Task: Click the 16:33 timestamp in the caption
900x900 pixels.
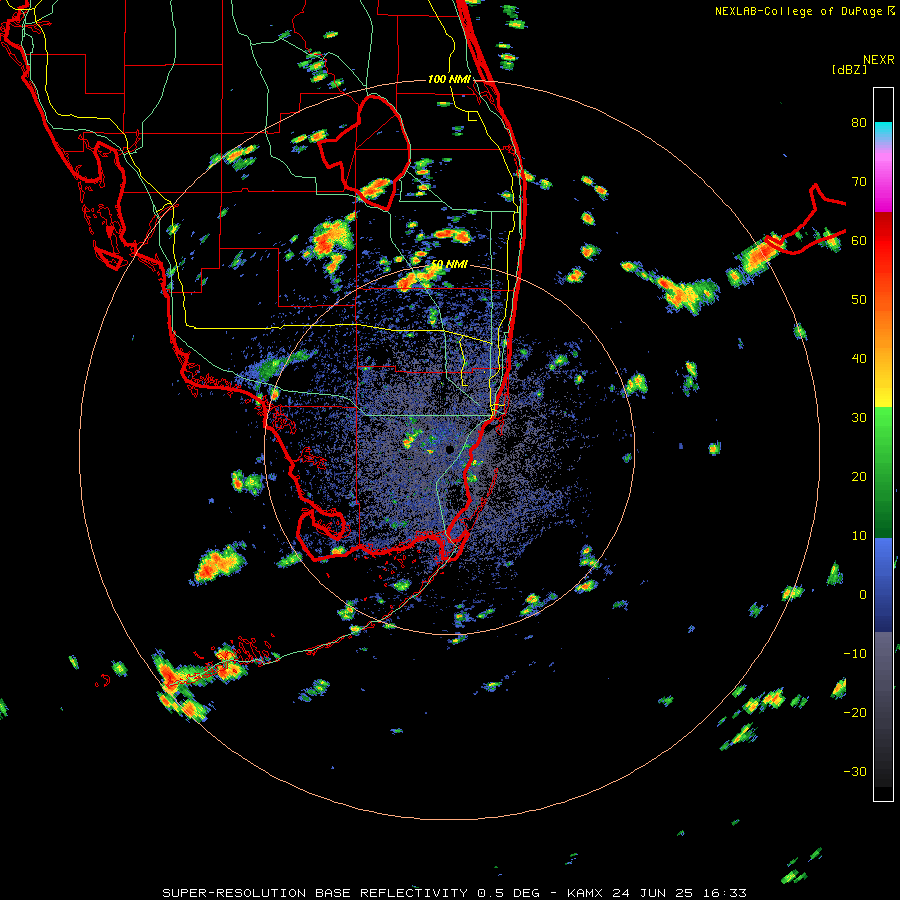Action: (x=727, y=893)
